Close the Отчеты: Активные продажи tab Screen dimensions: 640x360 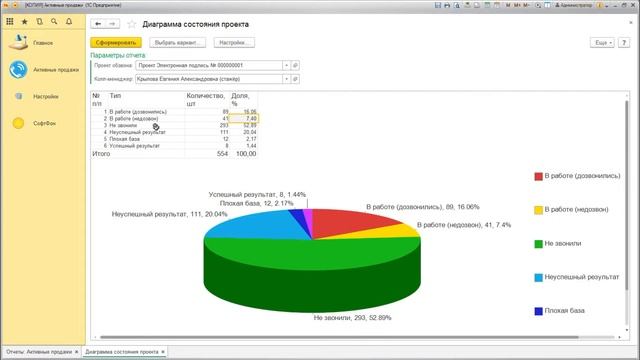77,352
